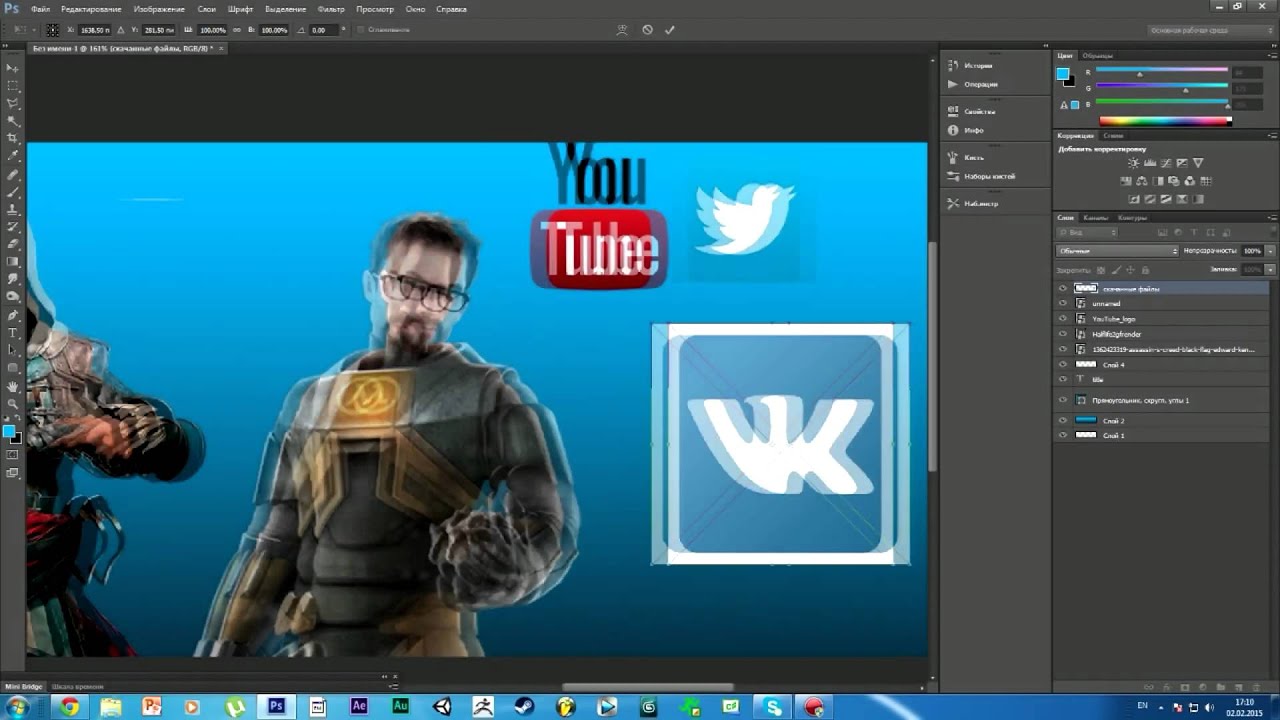Select the Clone Stamp tool

tap(13, 209)
